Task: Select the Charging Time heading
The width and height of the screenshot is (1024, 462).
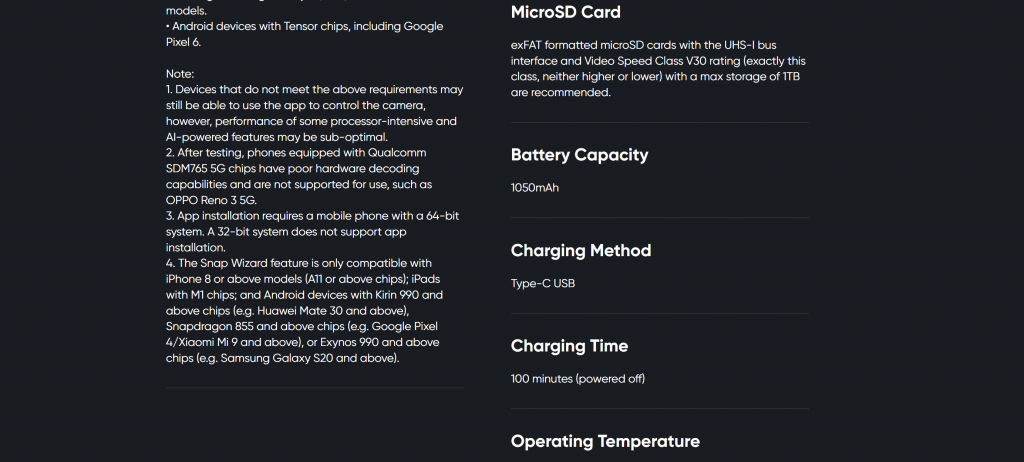Action: 569,346
